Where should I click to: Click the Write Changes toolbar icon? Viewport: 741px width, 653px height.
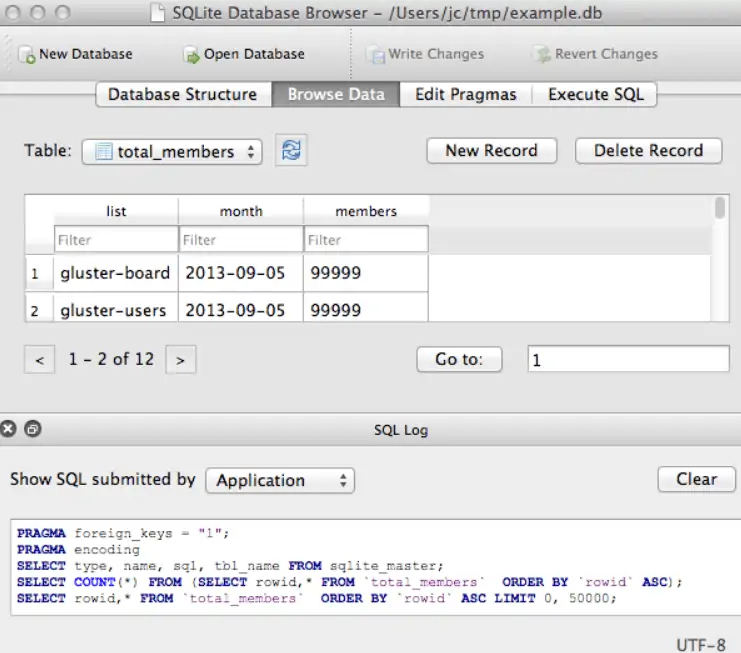(x=377, y=55)
